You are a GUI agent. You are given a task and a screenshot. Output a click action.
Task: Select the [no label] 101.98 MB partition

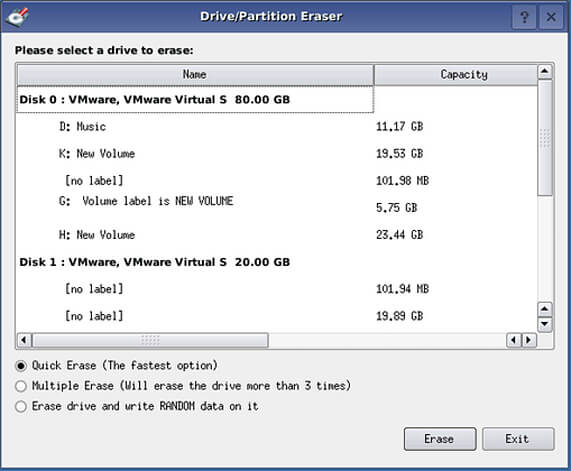tap(94, 181)
